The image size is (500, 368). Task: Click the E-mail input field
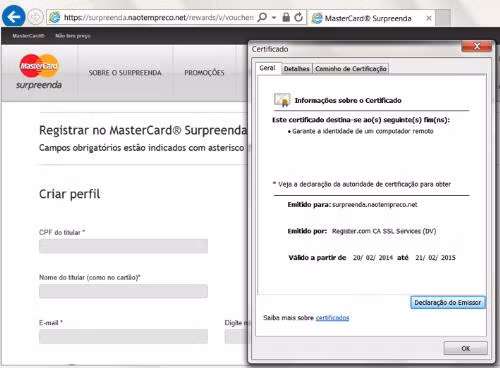click(x=123, y=336)
